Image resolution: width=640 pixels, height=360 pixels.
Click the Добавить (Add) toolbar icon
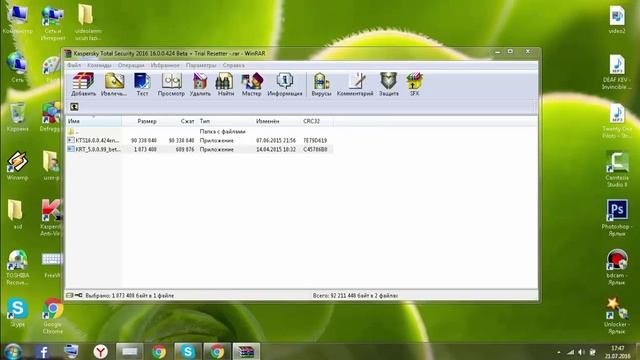pos(84,84)
